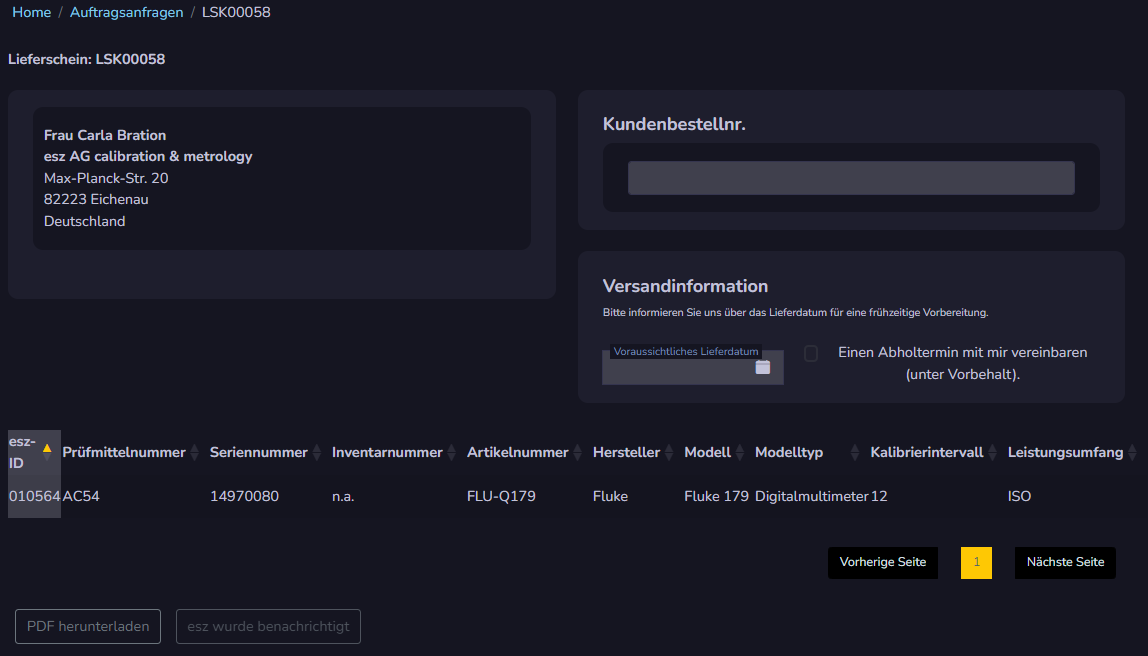Sort by Prüfmittelnummer column arrows
1148x656 pixels.
tap(195, 453)
